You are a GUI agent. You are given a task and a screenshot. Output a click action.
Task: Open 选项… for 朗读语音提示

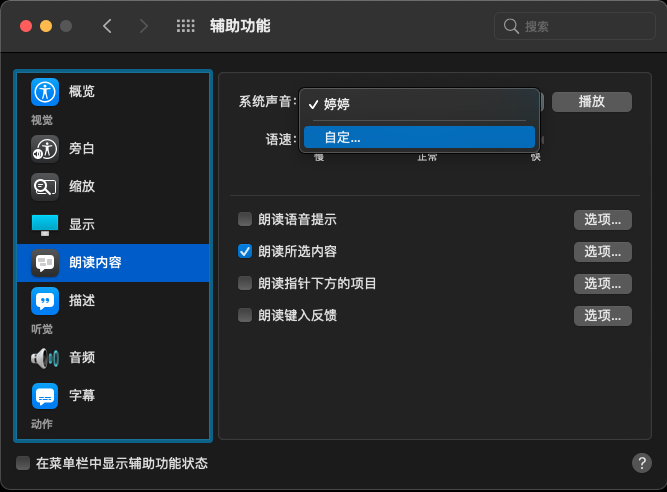point(603,220)
